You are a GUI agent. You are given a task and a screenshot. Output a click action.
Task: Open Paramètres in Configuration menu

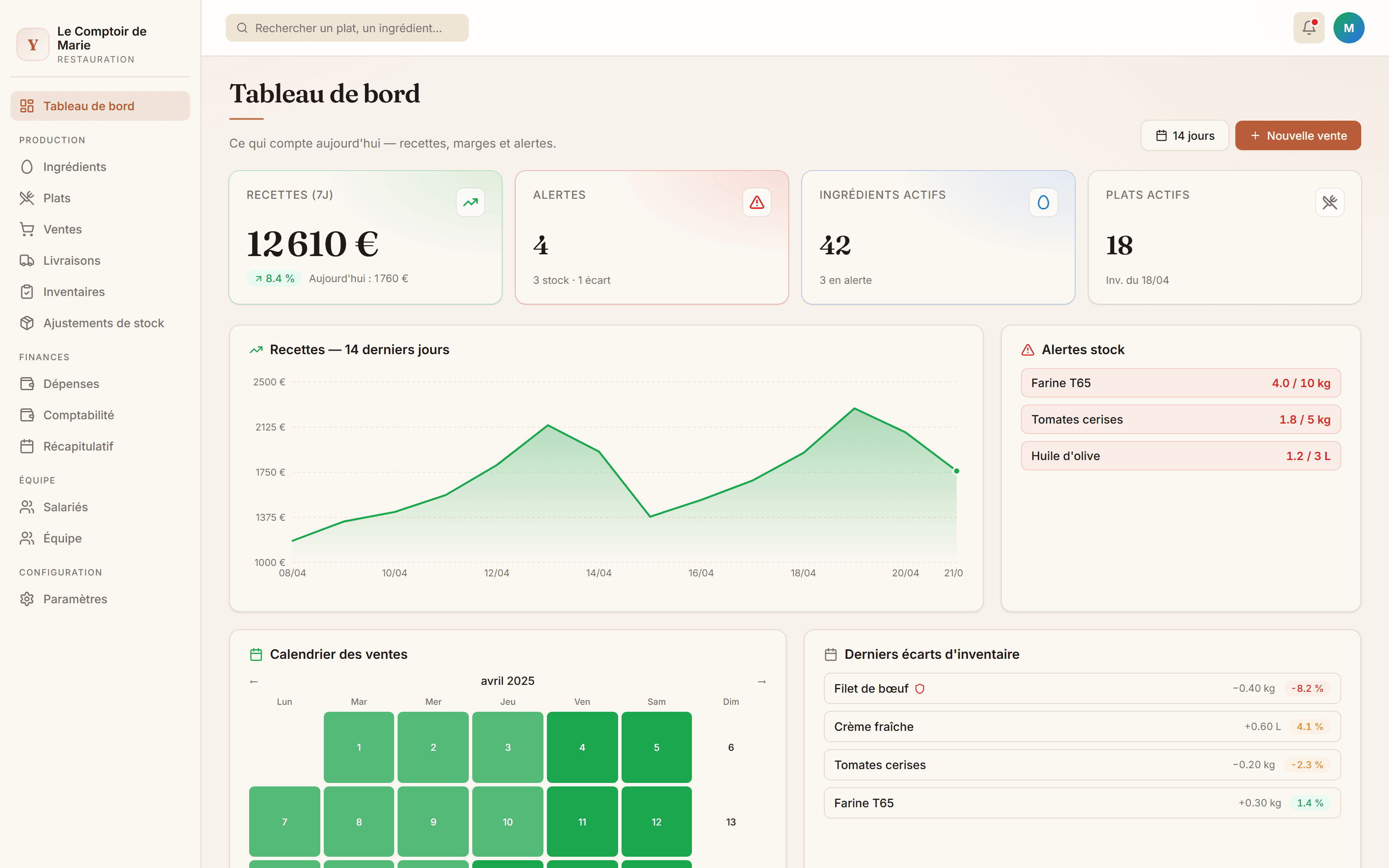coord(100,599)
